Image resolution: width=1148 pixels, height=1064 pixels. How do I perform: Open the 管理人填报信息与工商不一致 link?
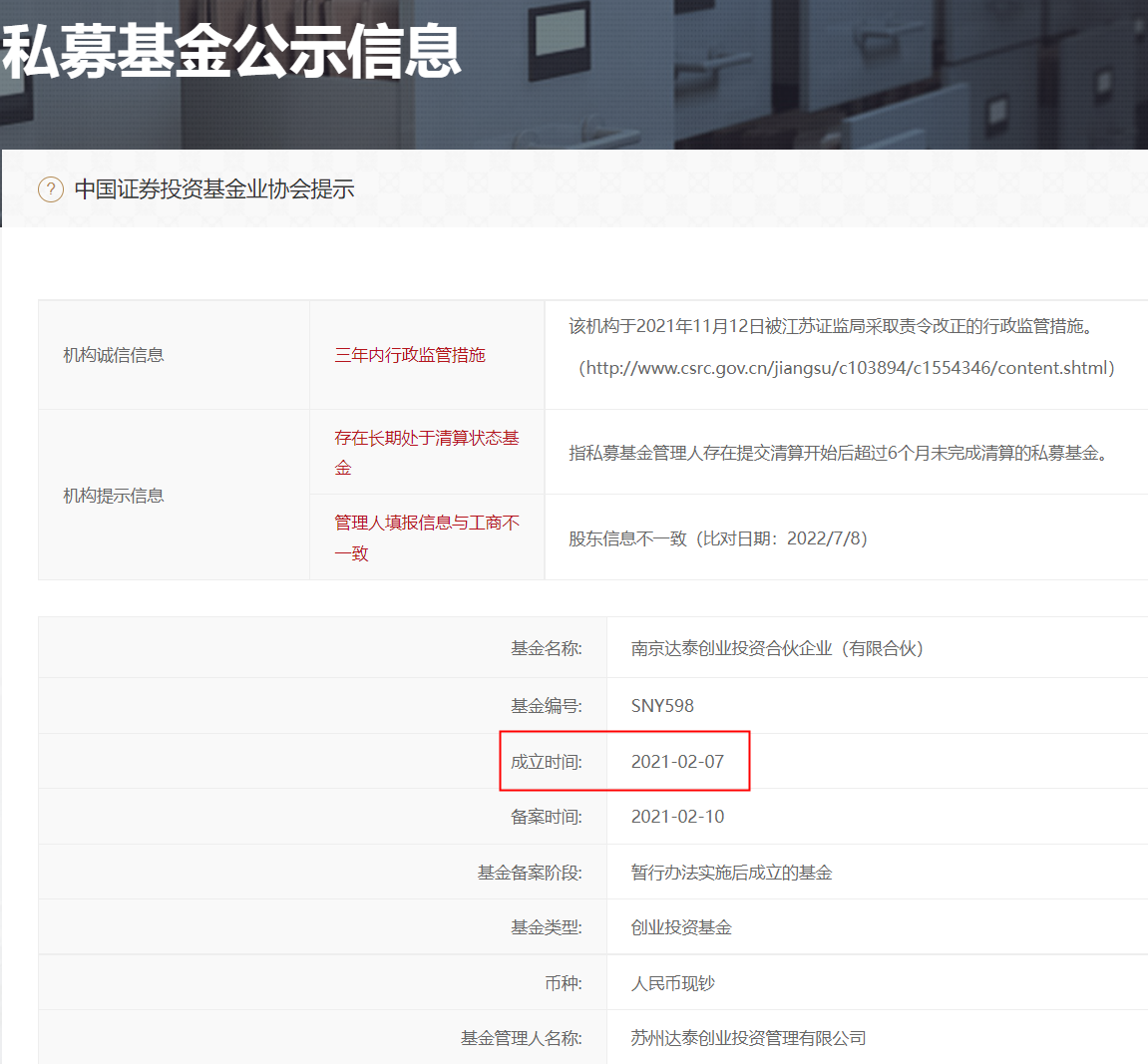tap(426, 536)
